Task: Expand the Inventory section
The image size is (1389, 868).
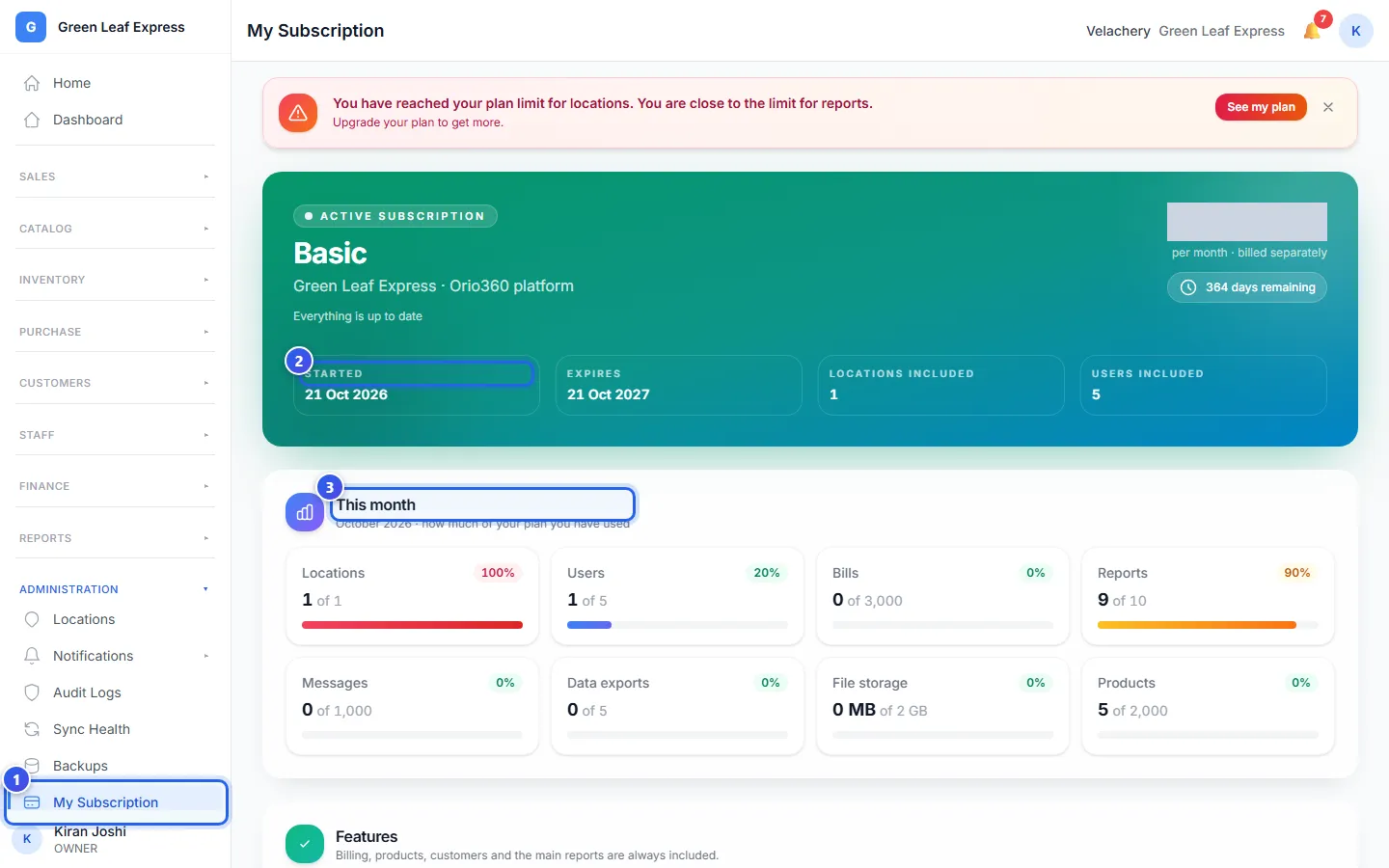Action: click(x=115, y=280)
